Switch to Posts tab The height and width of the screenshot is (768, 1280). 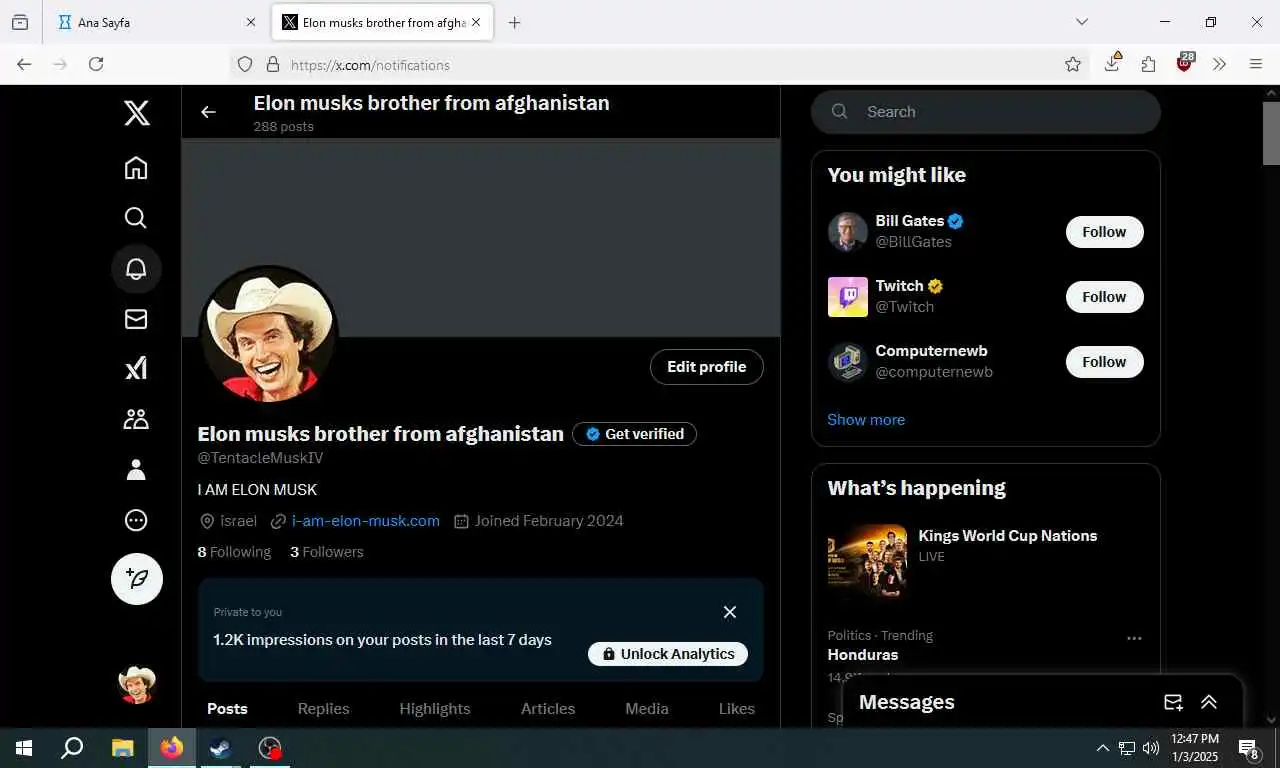point(227,708)
